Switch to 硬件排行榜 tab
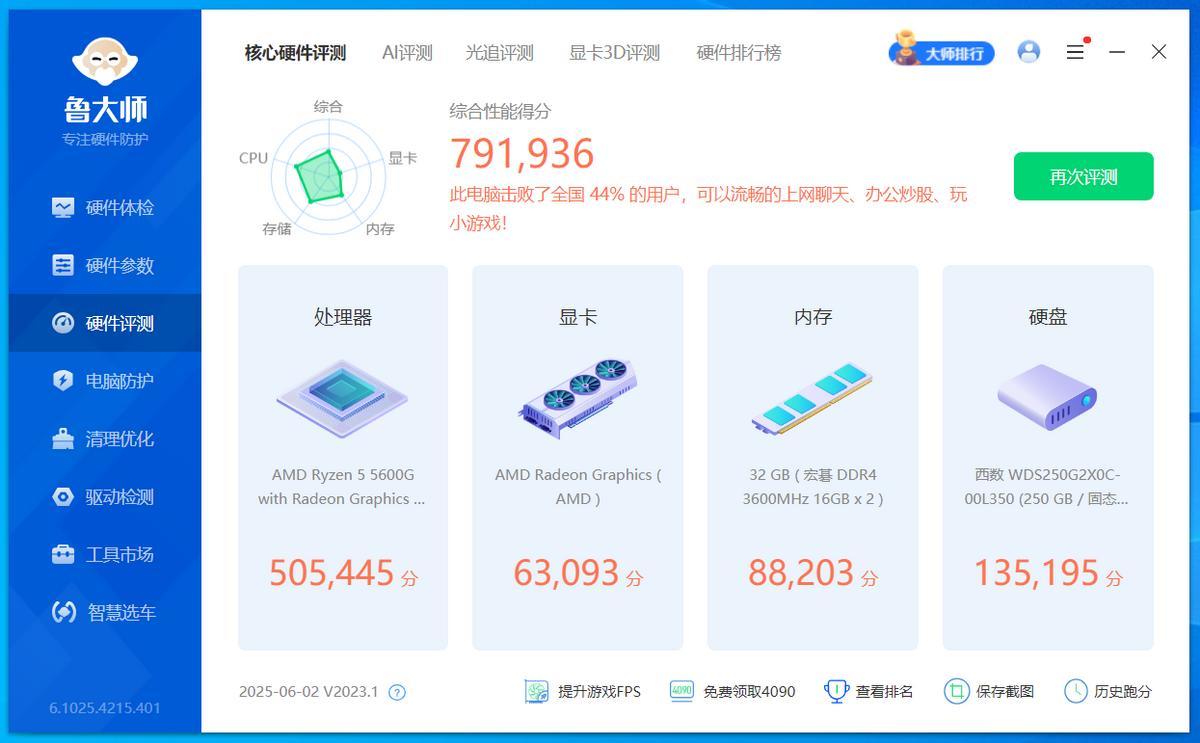 click(739, 53)
